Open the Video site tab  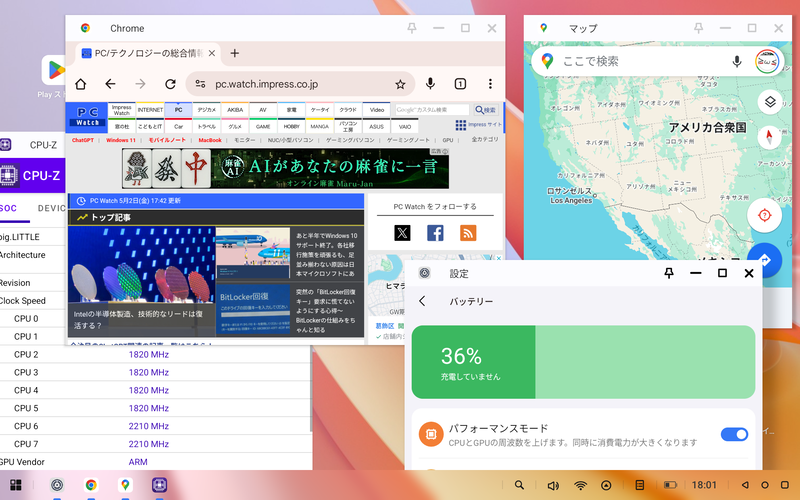click(377, 110)
